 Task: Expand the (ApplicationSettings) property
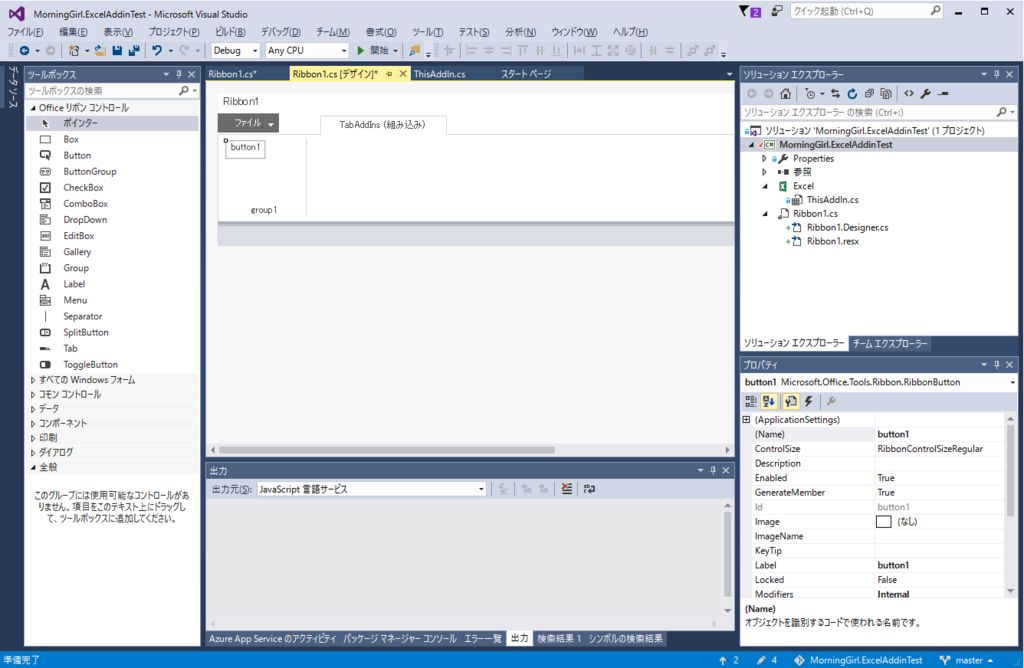coord(746,420)
